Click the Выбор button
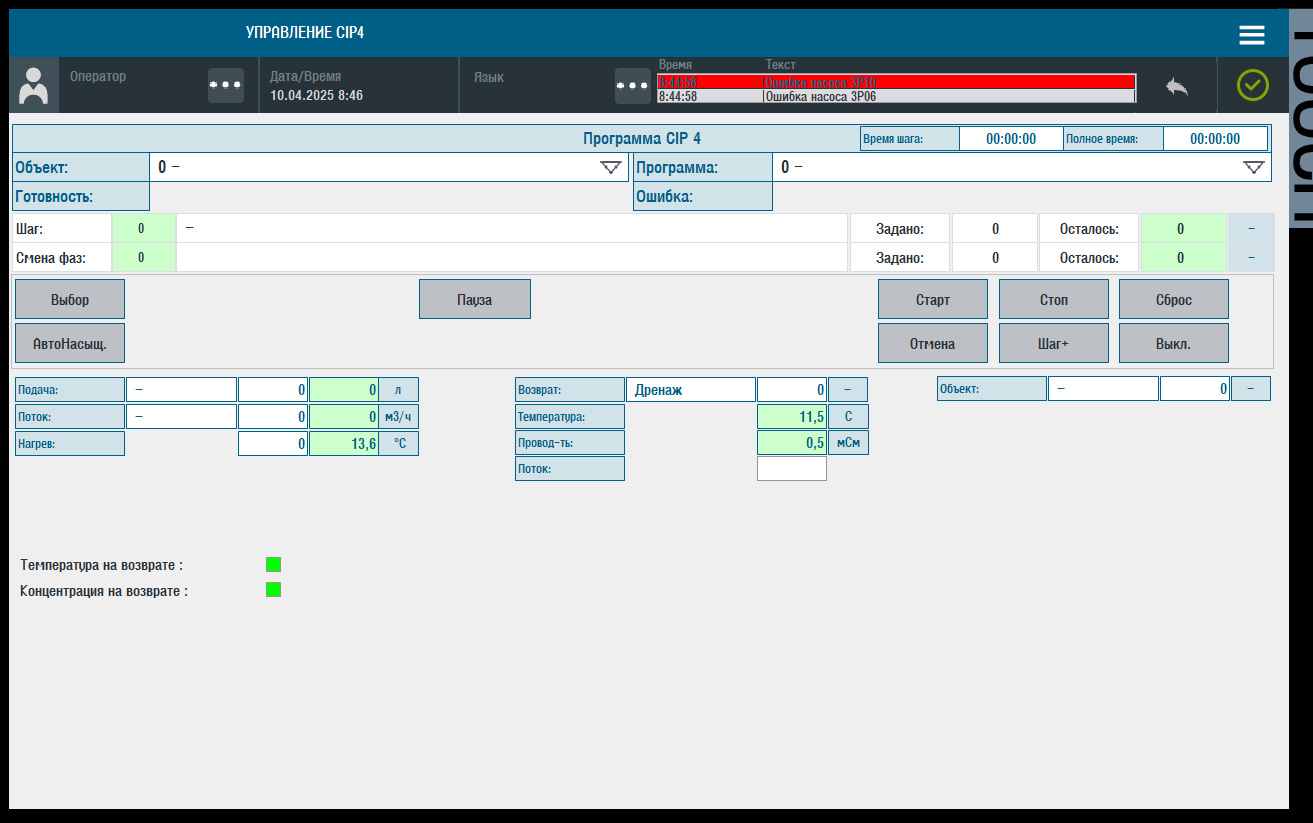Image resolution: width=1313 pixels, height=823 pixels. (x=69, y=298)
